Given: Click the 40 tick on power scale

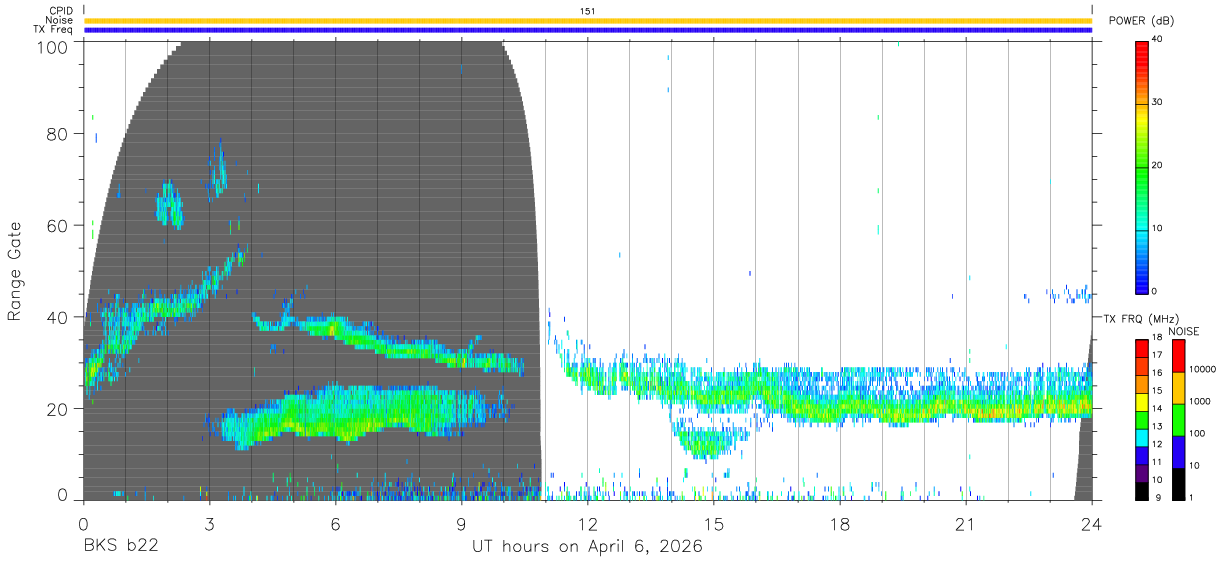Looking at the screenshot, I should pyautogui.click(x=1157, y=40).
